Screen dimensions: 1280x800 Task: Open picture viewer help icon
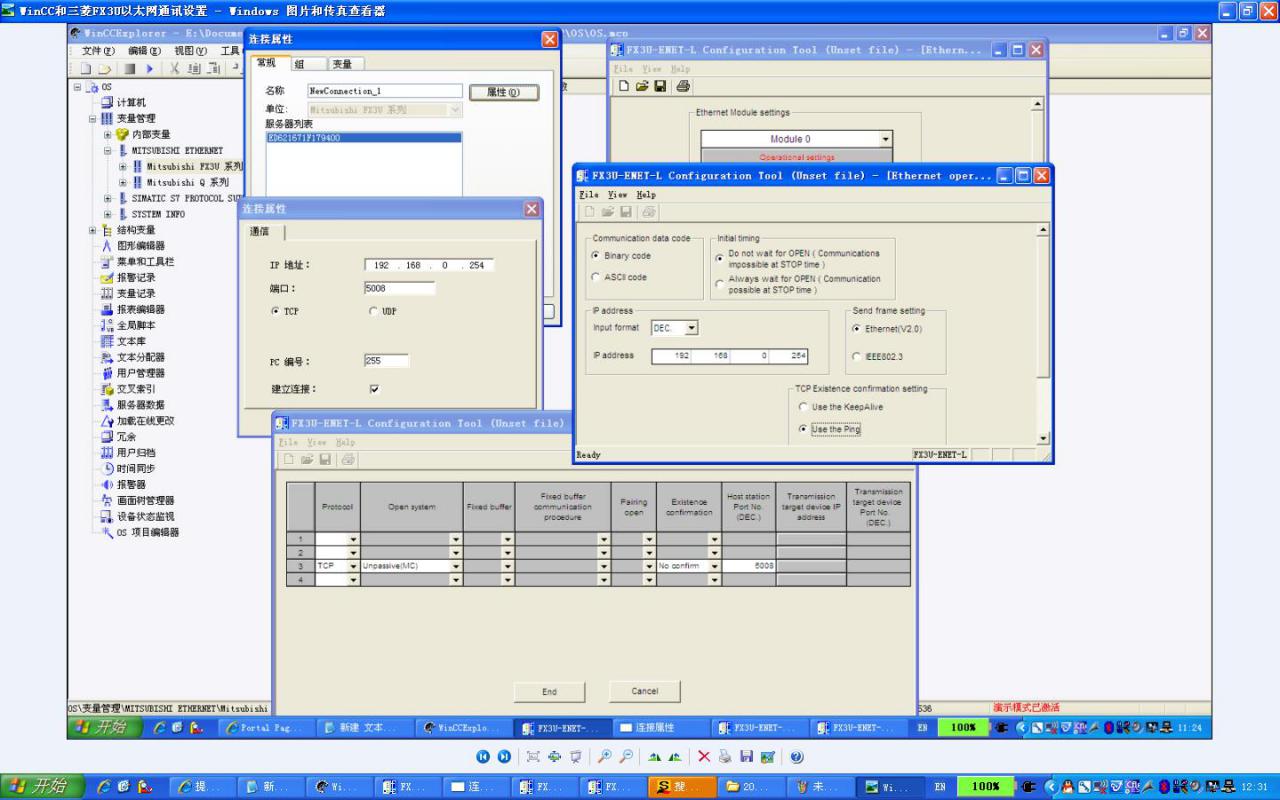(x=797, y=757)
